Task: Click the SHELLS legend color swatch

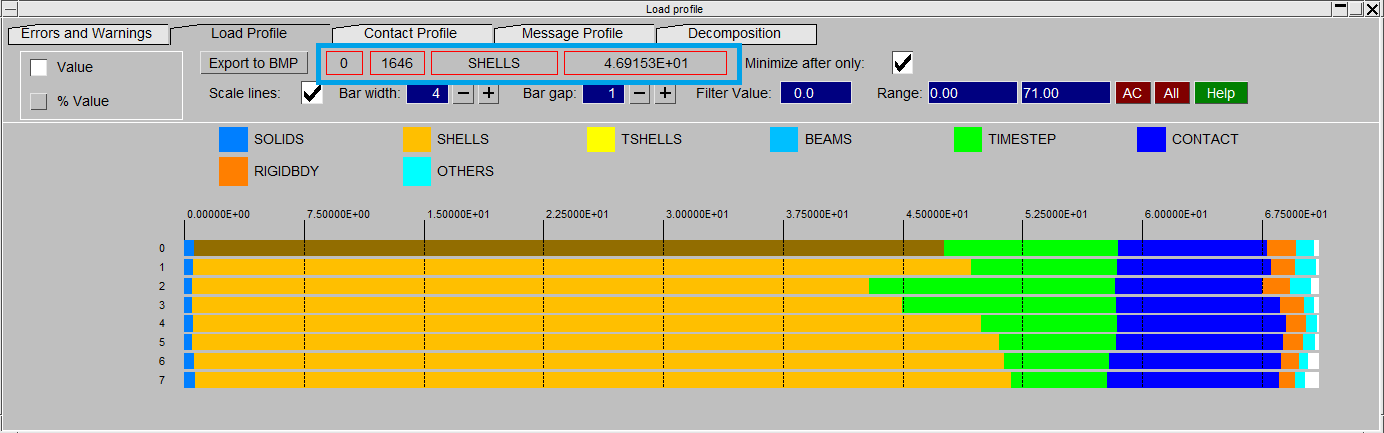Action: point(417,140)
